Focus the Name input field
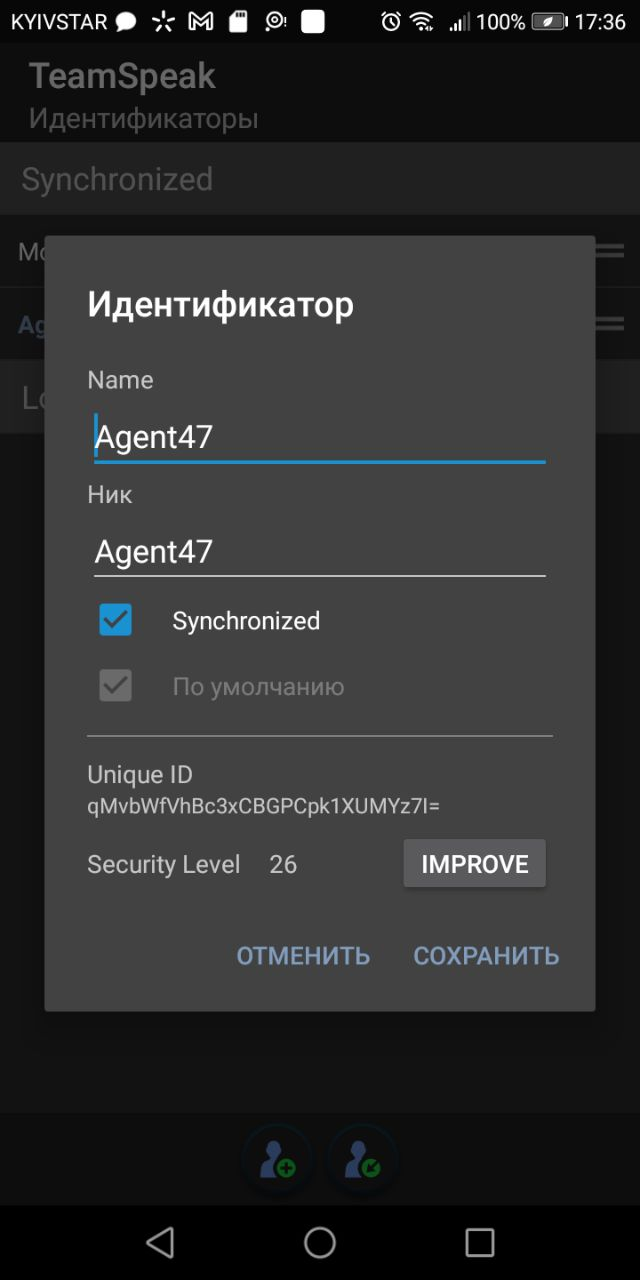 [x=320, y=437]
